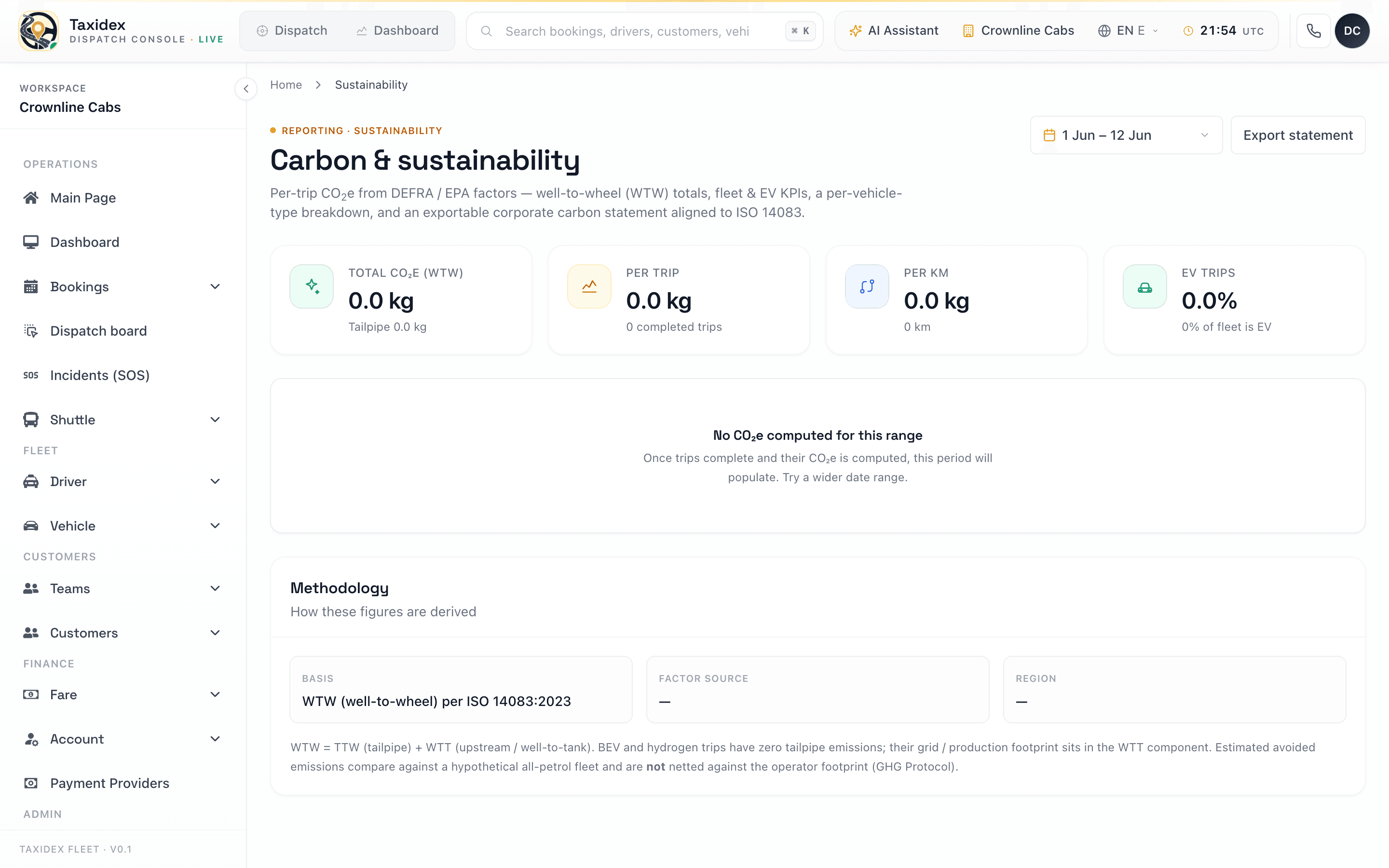The image size is (1389, 868).
Task: Click the globe language icon
Action: (1104, 31)
